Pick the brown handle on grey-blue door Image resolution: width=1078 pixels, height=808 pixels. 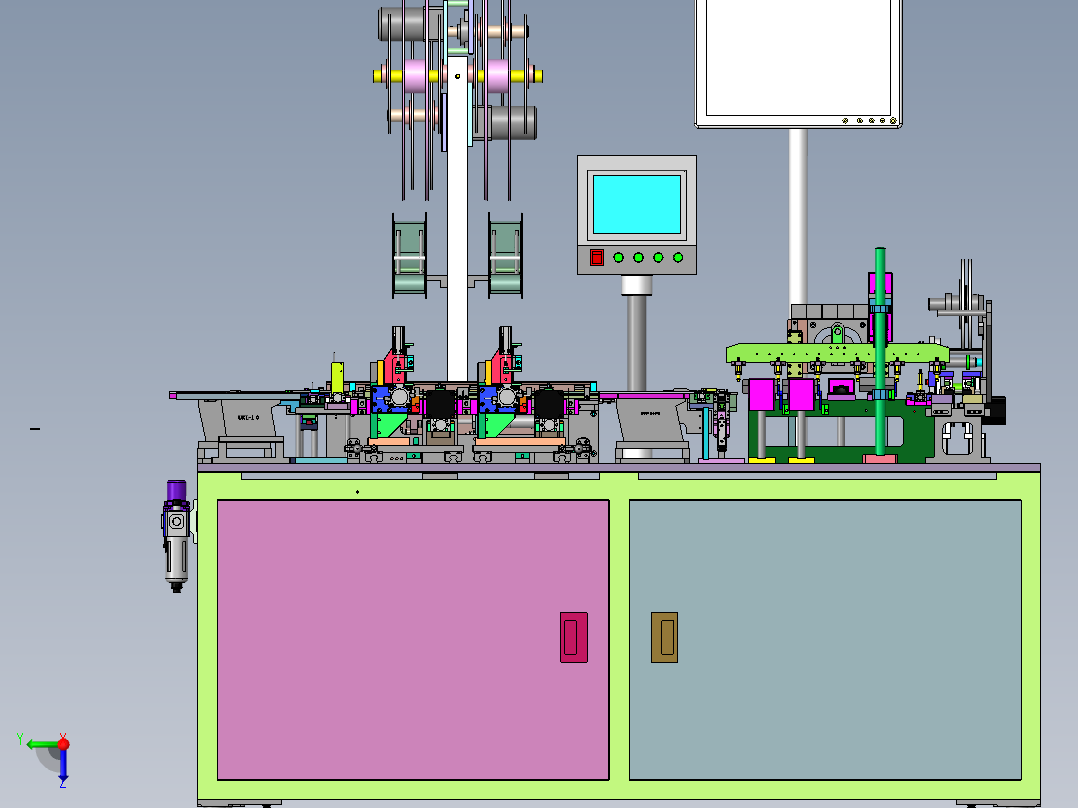664,637
